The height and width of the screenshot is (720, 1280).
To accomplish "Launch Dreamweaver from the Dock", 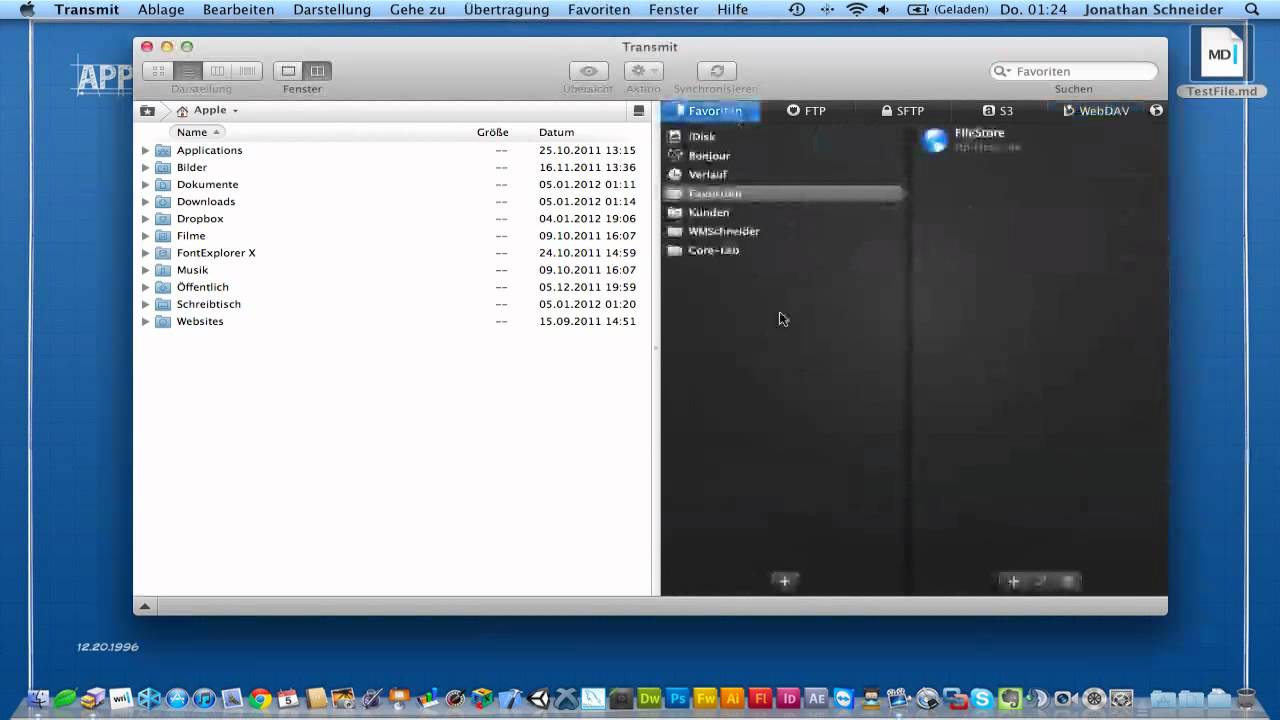I will [x=650, y=698].
